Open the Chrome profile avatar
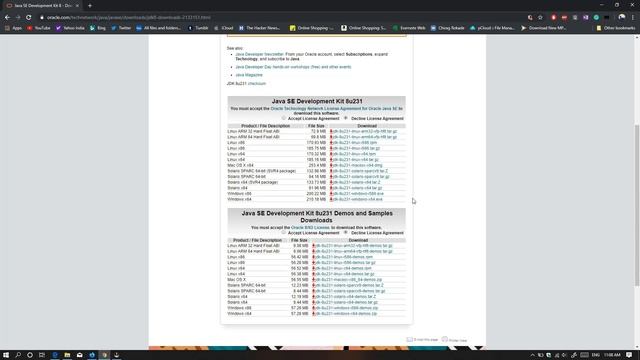The height and width of the screenshot is (360, 640). 622,18
